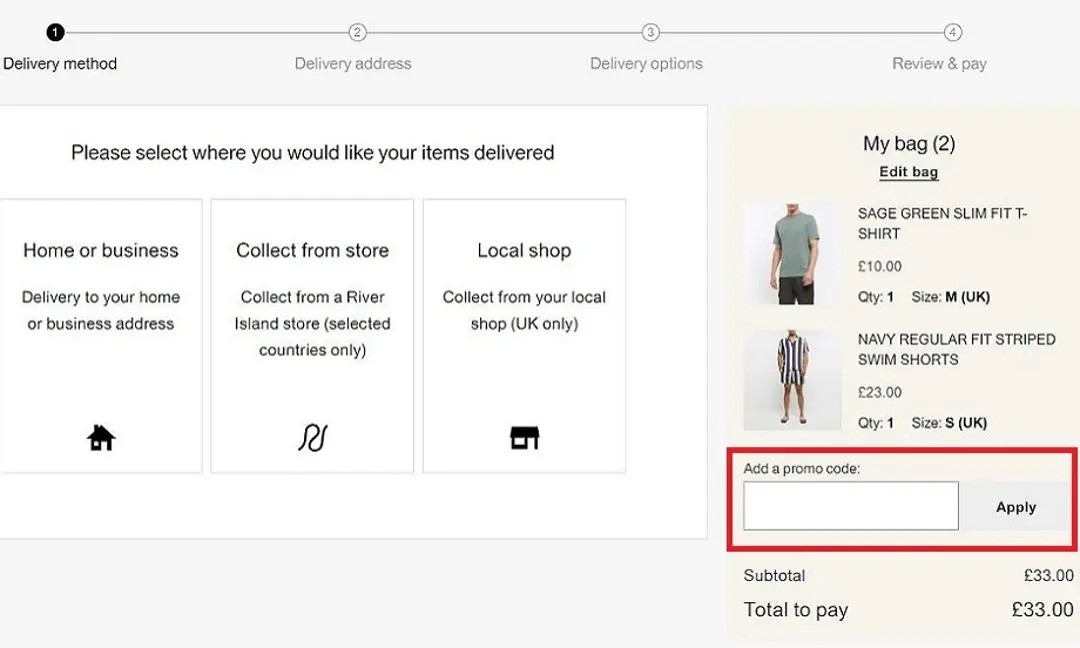Apply the promo code
1080x648 pixels.
click(1016, 507)
